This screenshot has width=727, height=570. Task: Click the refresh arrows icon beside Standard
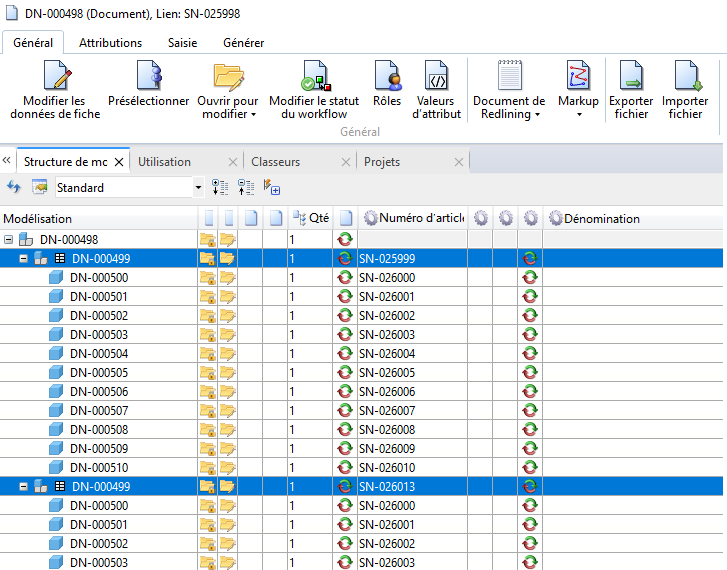point(14,187)
